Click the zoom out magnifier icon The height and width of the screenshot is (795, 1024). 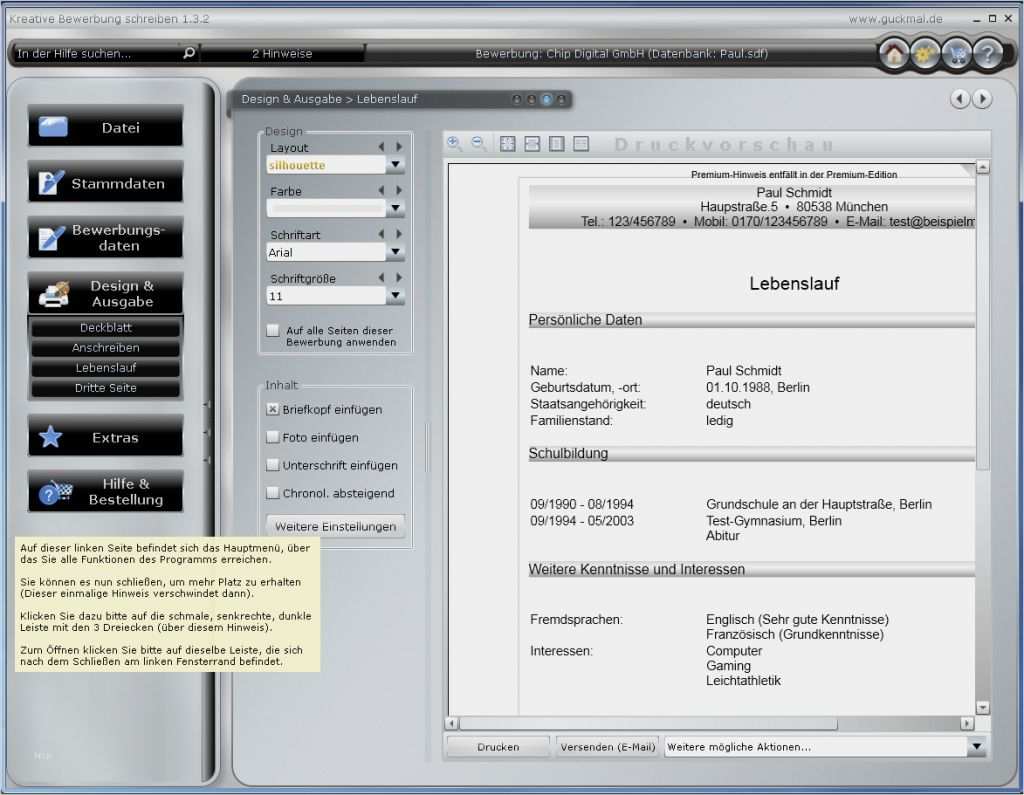476,143
